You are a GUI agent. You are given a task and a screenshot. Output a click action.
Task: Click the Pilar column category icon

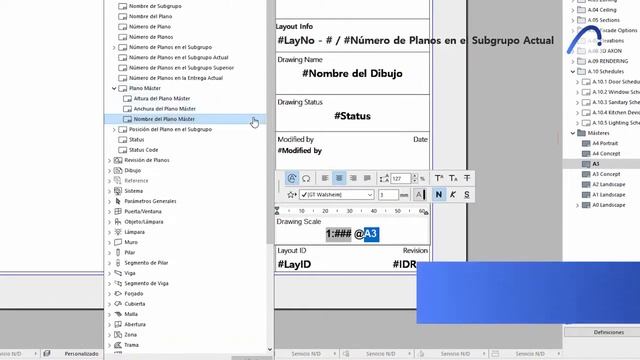tap(118, 252)
